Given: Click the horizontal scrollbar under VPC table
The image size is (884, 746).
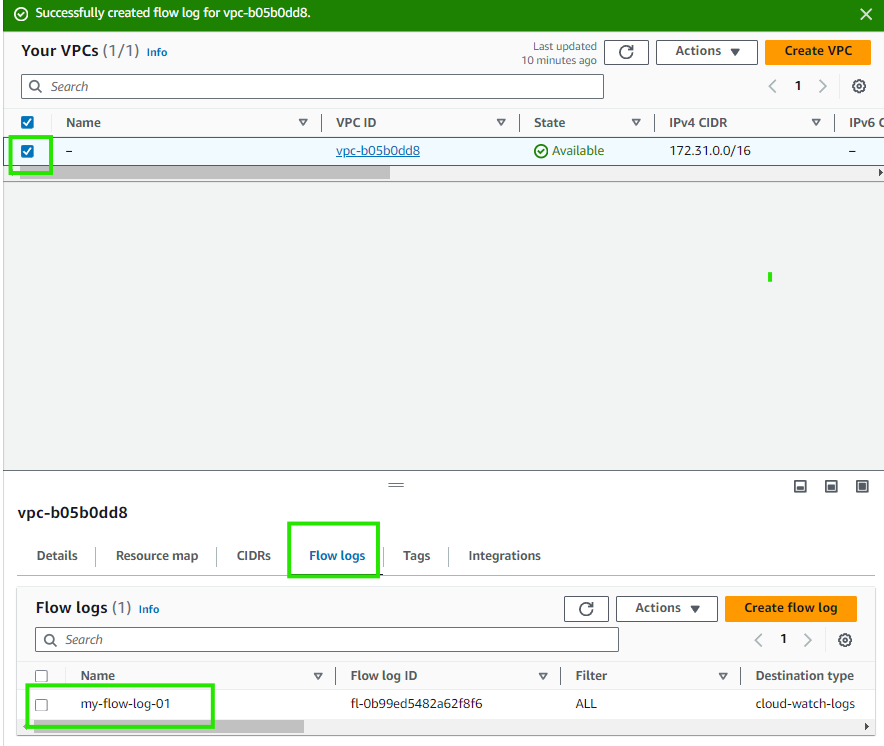Looking at the screenshot, I should (x=200, y=172).
